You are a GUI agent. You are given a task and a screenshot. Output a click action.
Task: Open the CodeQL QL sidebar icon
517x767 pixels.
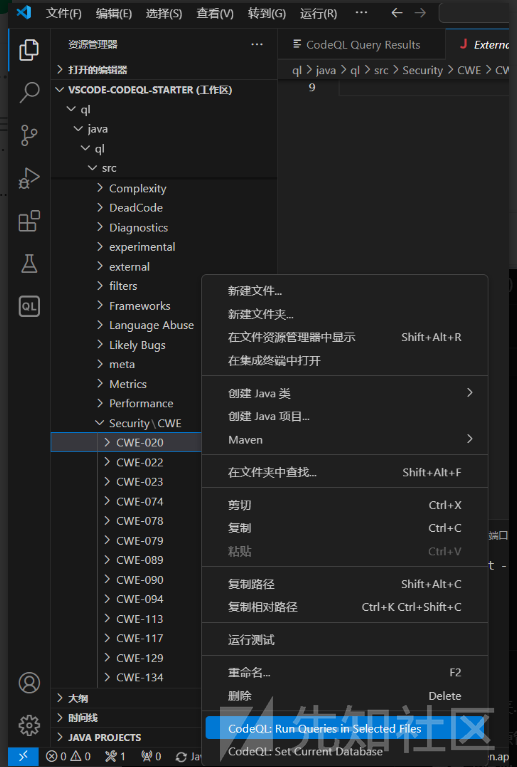29,307
